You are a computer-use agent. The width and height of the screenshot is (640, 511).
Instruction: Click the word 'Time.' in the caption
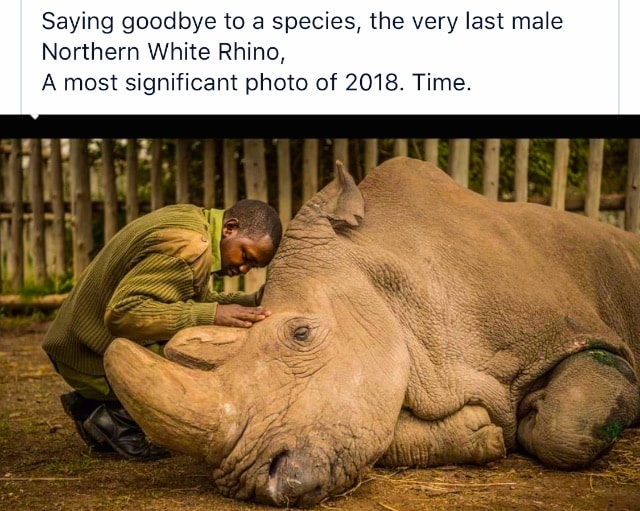point(442,82)
